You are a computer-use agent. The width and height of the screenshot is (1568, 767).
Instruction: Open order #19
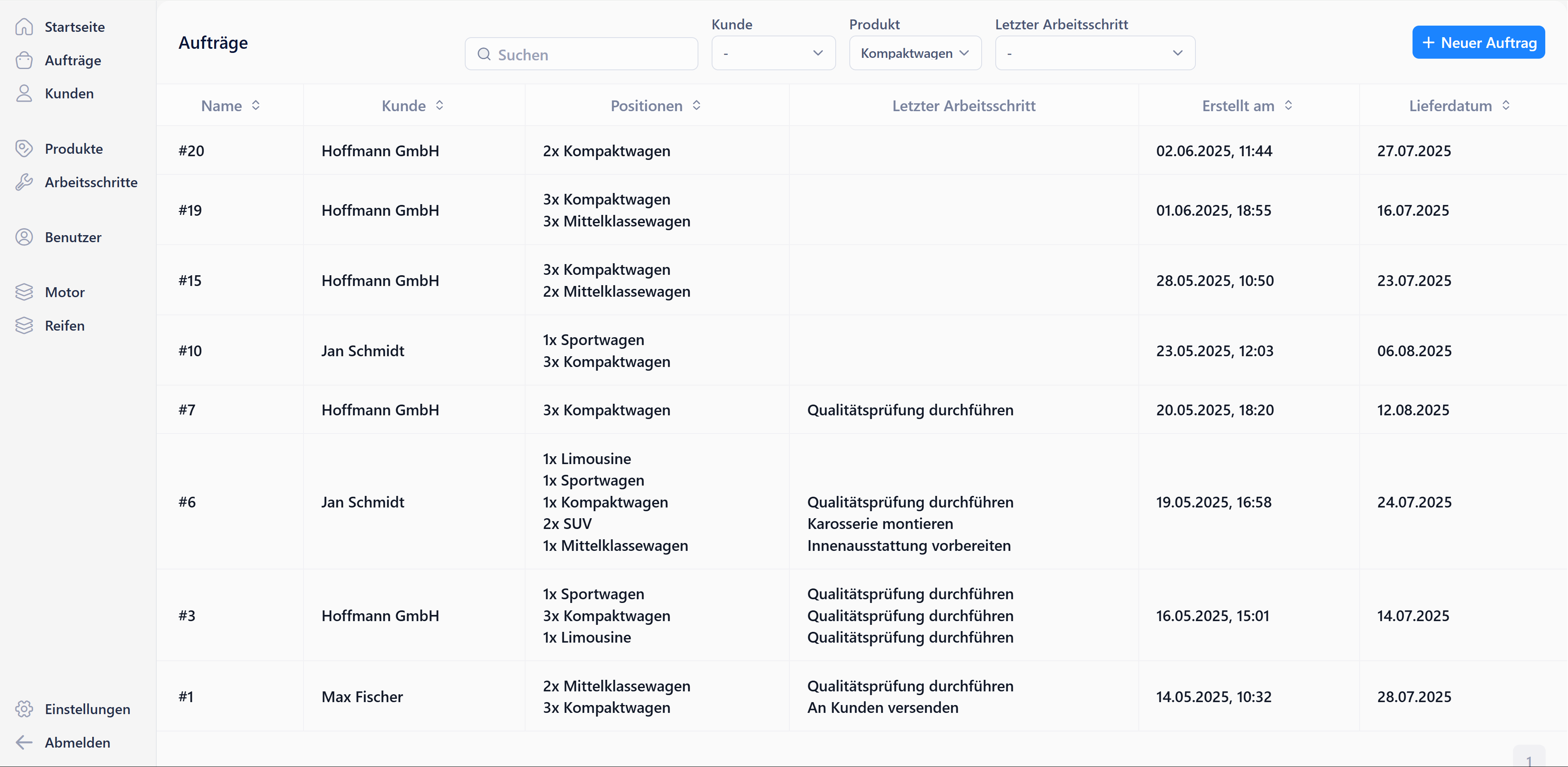click(190, 210)
